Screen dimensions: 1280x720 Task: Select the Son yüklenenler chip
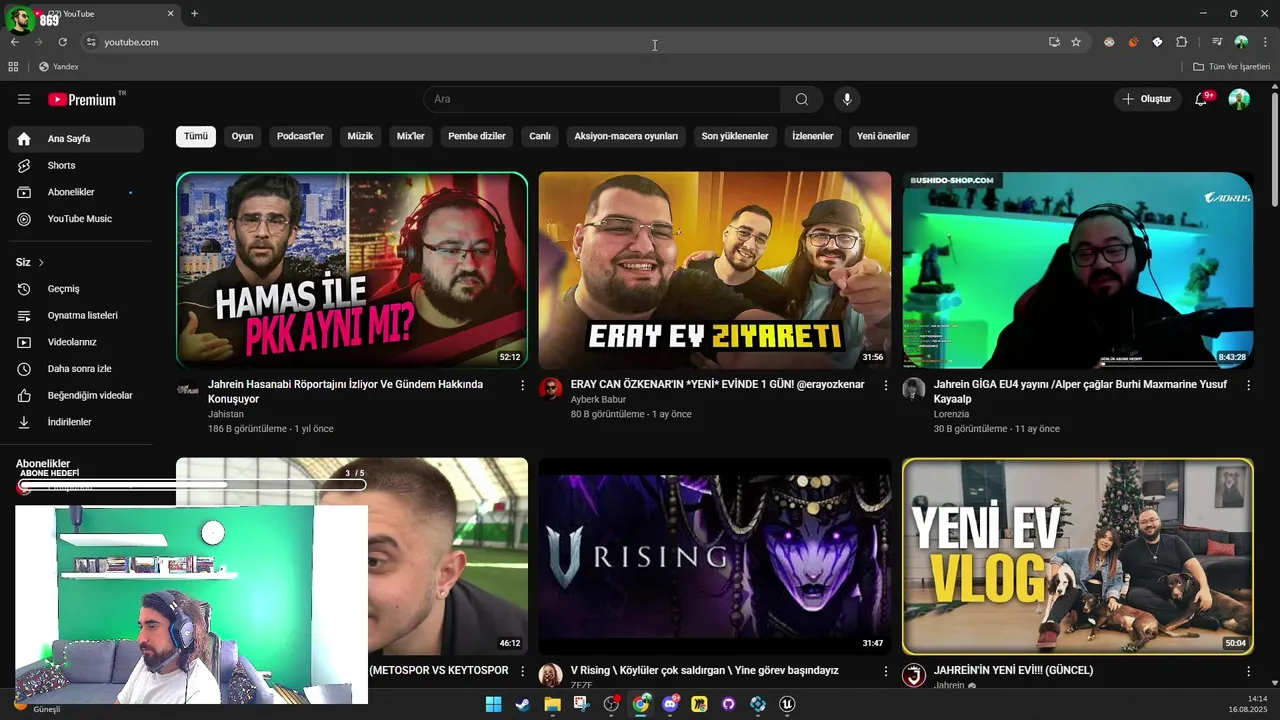(735, 136)
